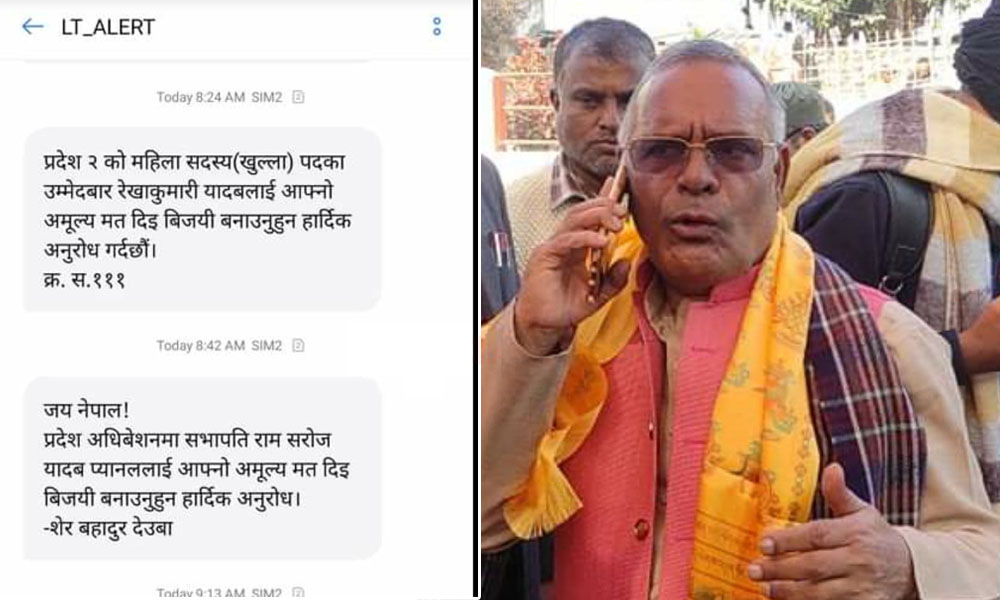Tap the Today 8:24 AM timestamp
The width and height of the screenshot is (1000, 600).
201,97
